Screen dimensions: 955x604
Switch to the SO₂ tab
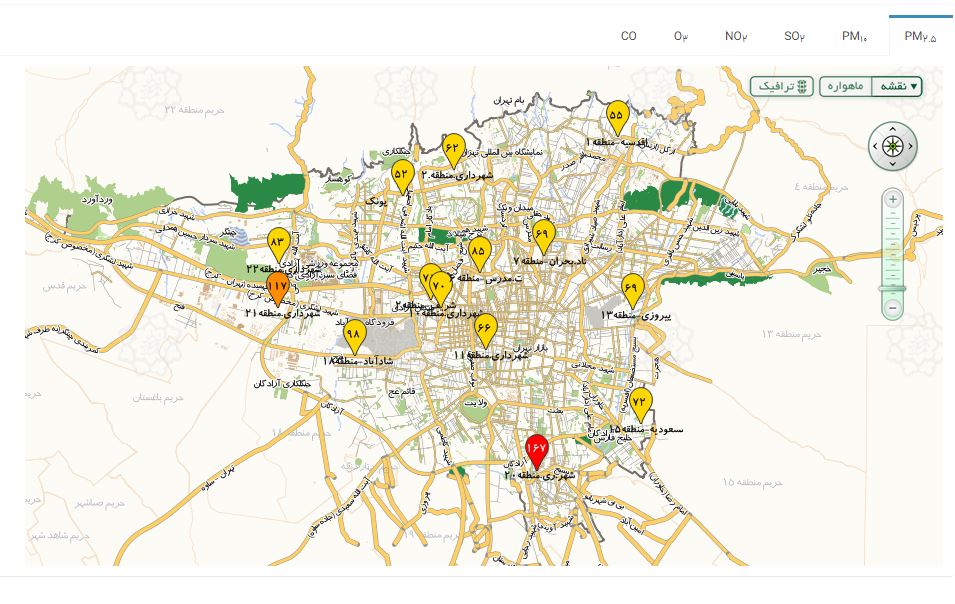click(x=794, y=36)
